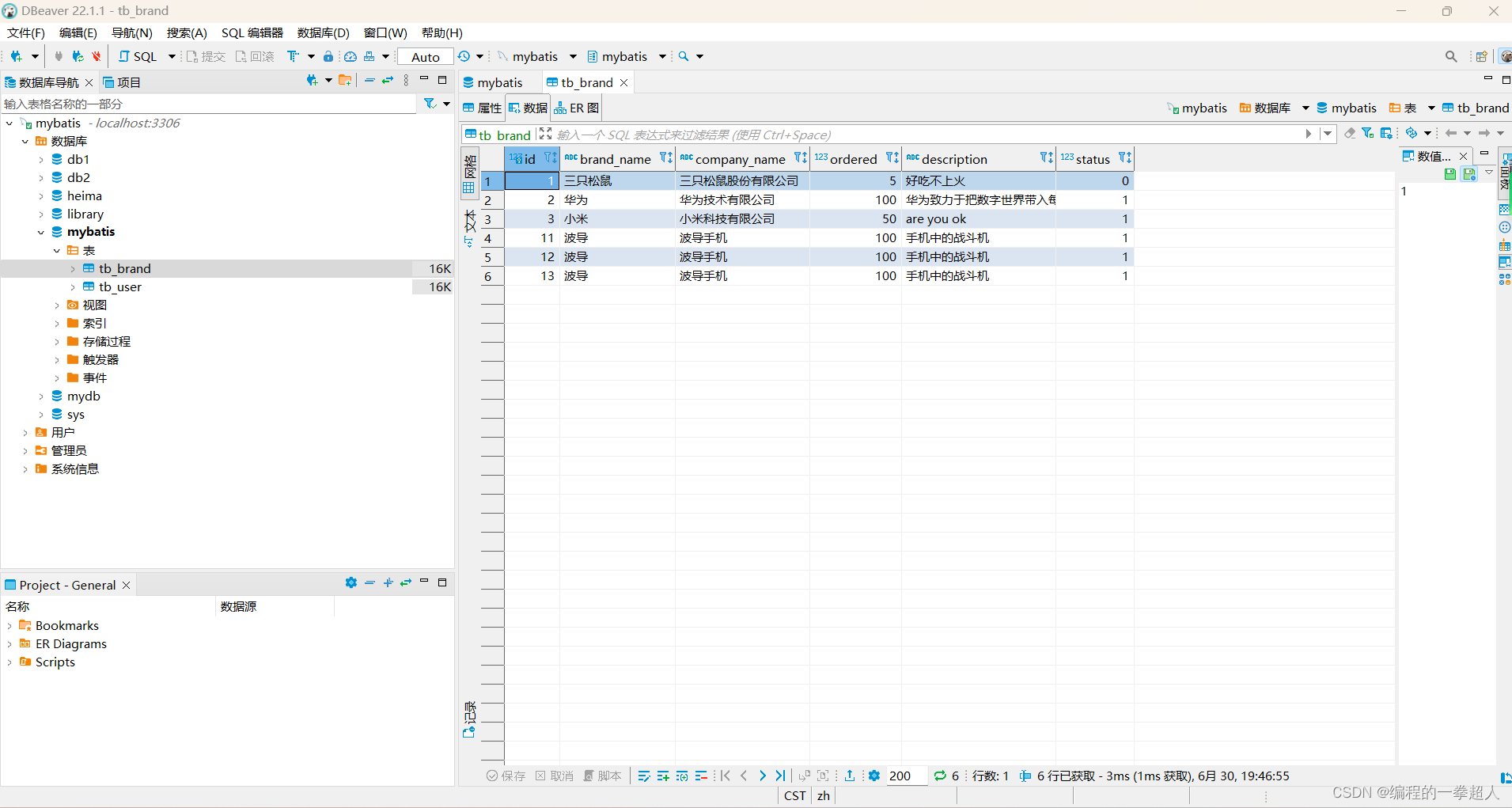The width and height of the screenshot is (1512, 808).
Task: Click the transaction log clock icon
Action: [x=464, y=56]
